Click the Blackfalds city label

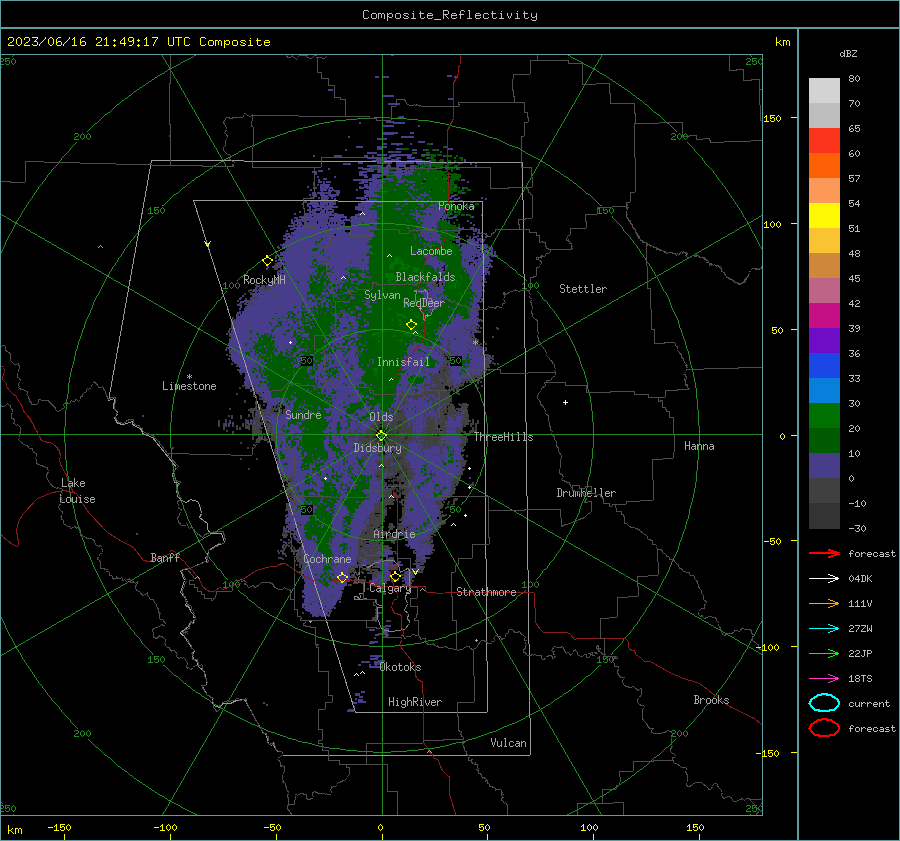(x=425, y=277)
